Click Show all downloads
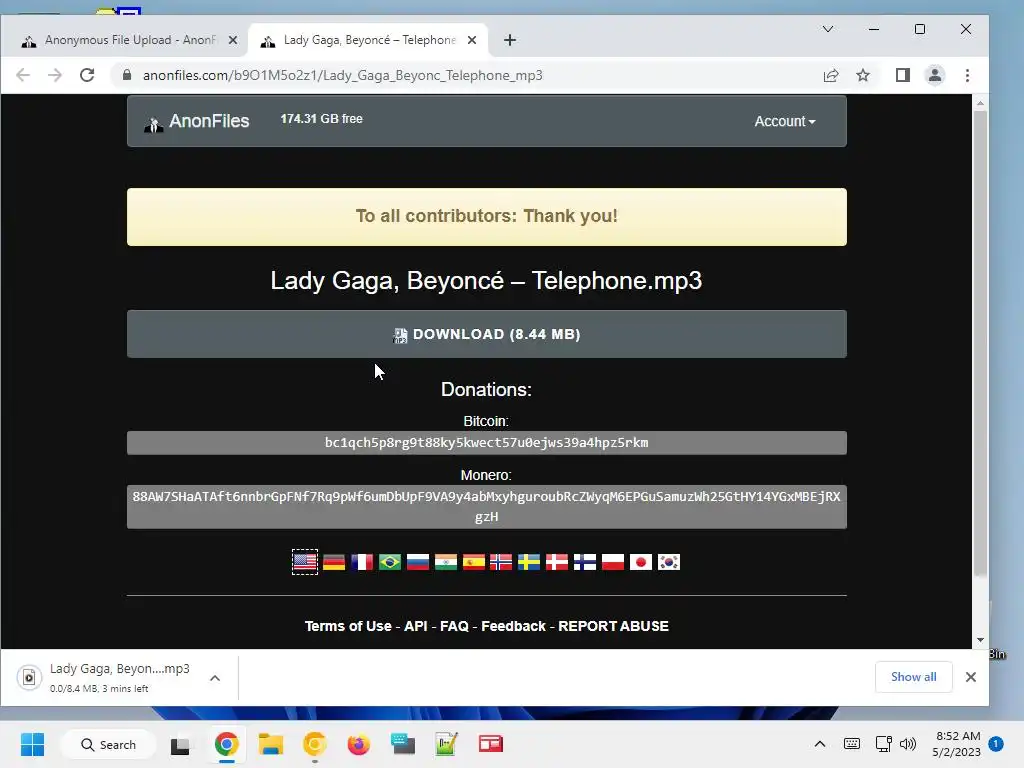This screenshot has height=768, width=1024. [x=914, y=677]
